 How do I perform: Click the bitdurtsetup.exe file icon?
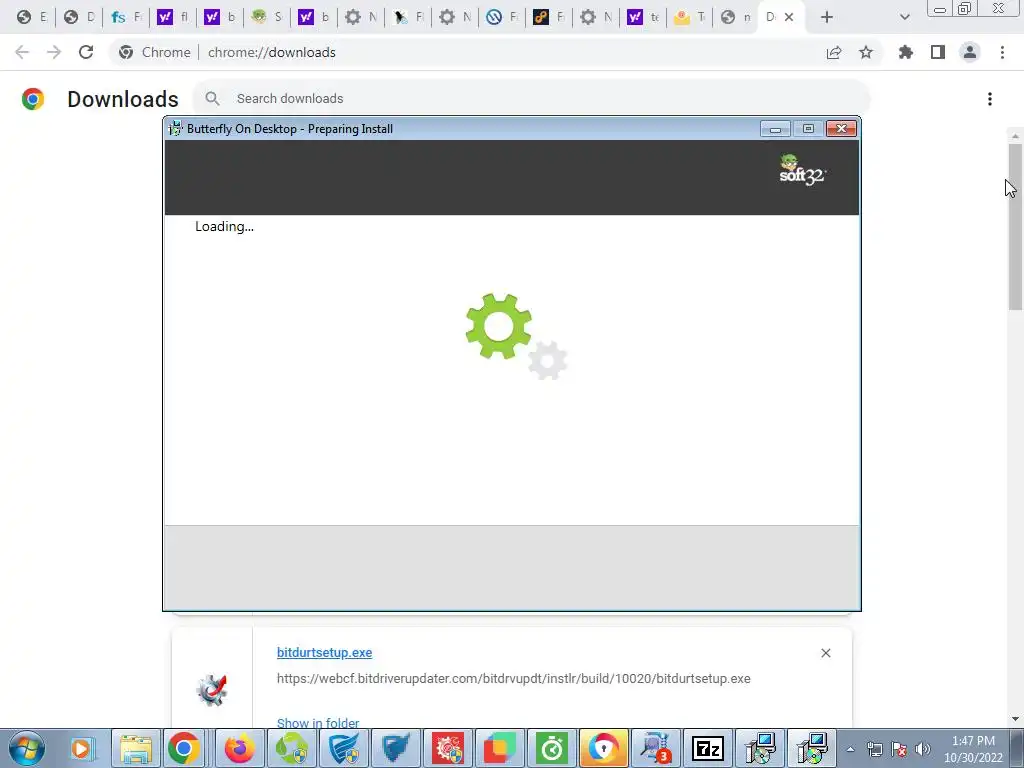[x=212, y=690]
